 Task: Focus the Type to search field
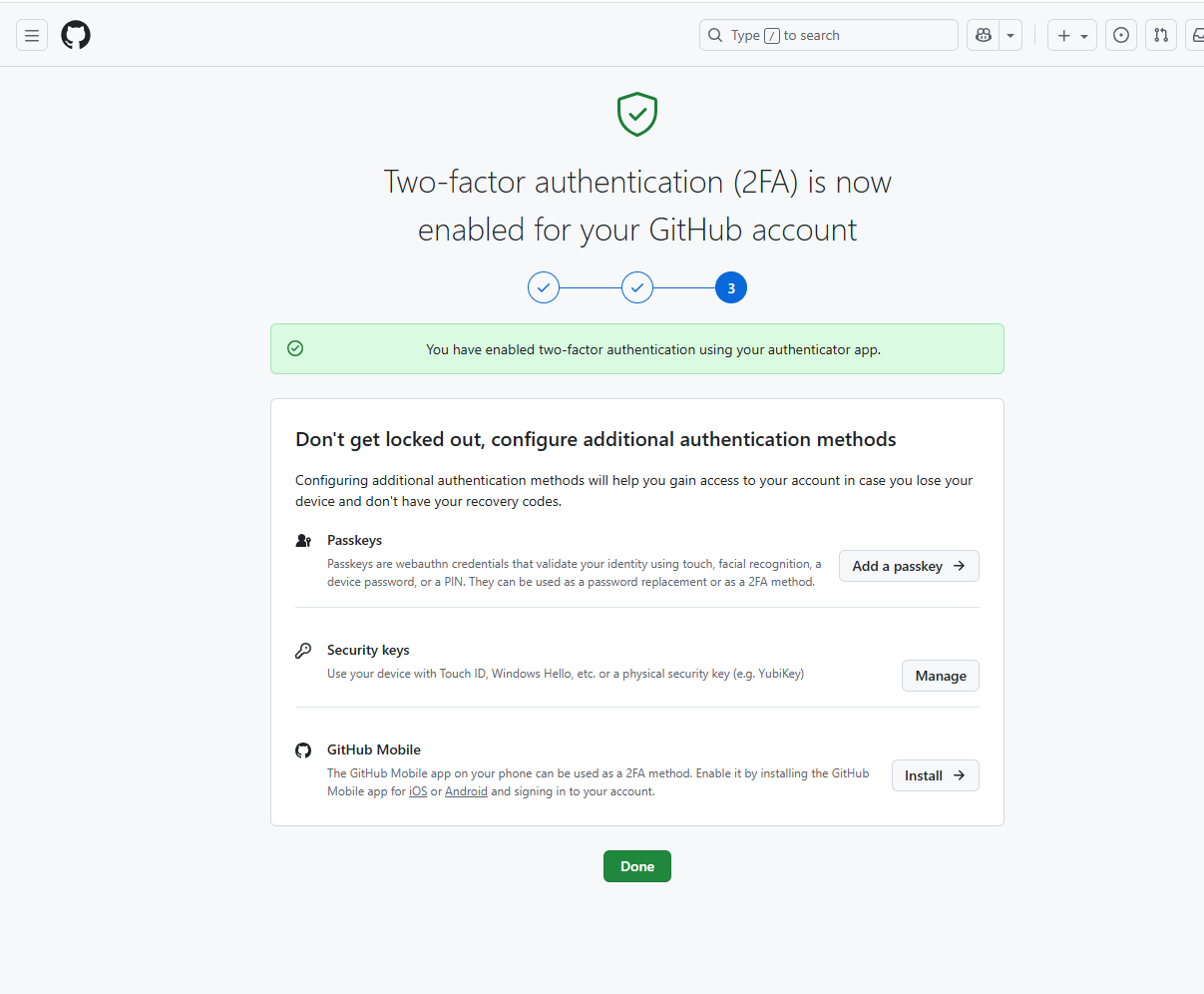coord(828,35)
